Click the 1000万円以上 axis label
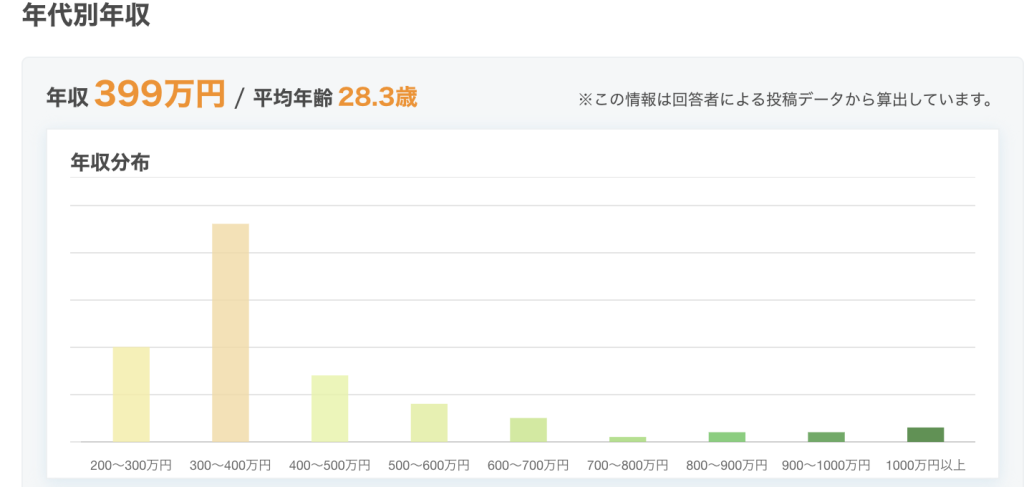 point(925,465)
